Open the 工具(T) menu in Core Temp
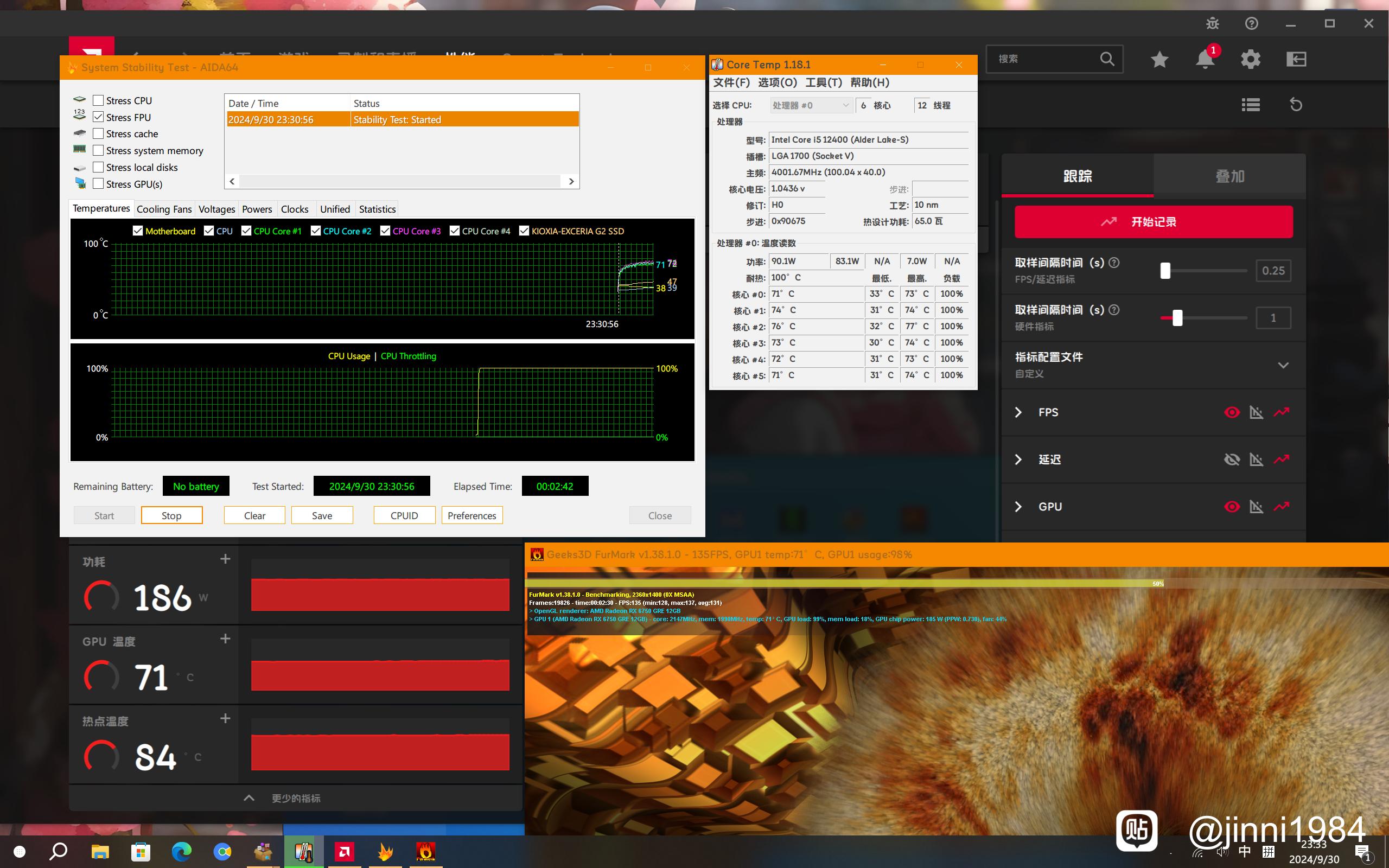 pos(824,82)
